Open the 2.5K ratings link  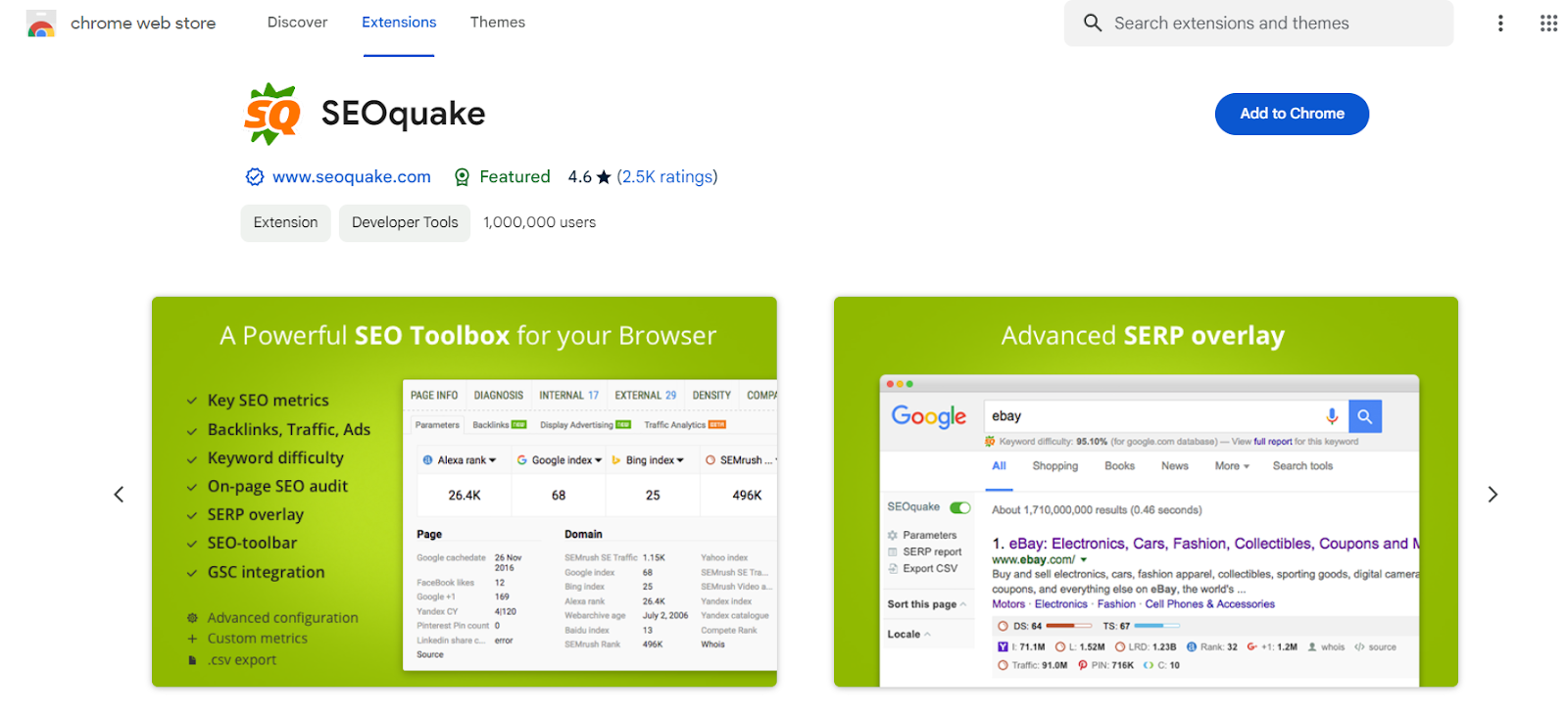click(667, 177)
